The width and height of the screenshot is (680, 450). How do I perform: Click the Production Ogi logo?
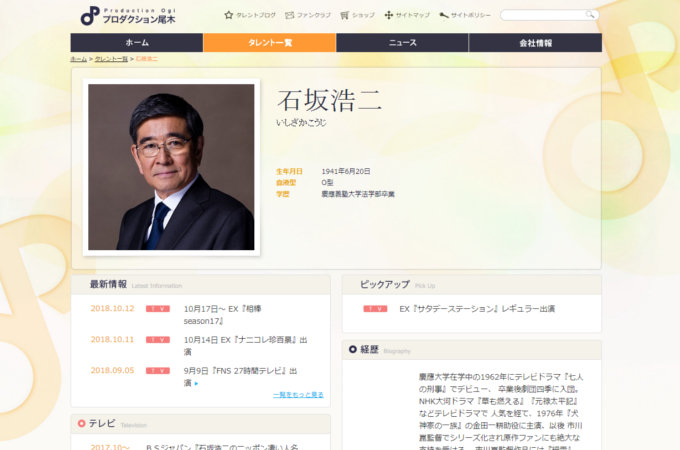[128, 16]
